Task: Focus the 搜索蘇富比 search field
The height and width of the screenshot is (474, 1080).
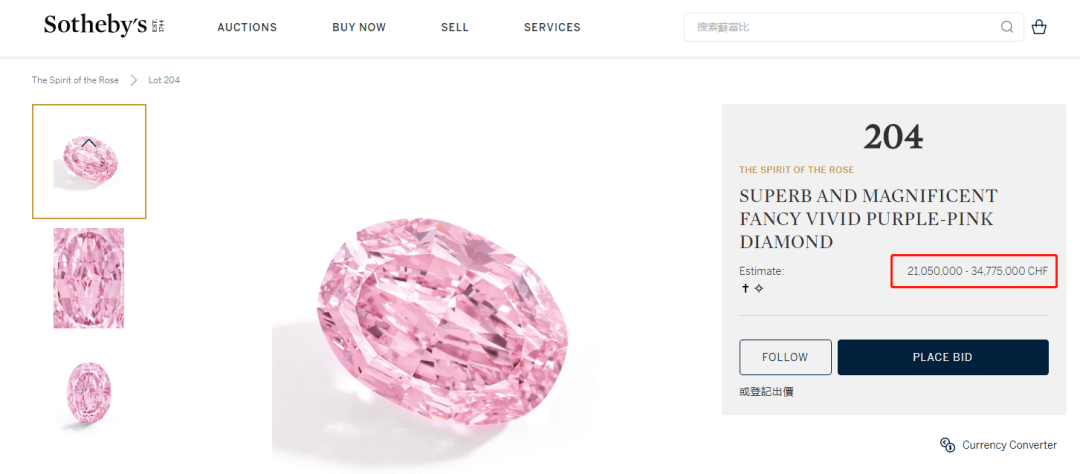Action: (x=840, y=27)
